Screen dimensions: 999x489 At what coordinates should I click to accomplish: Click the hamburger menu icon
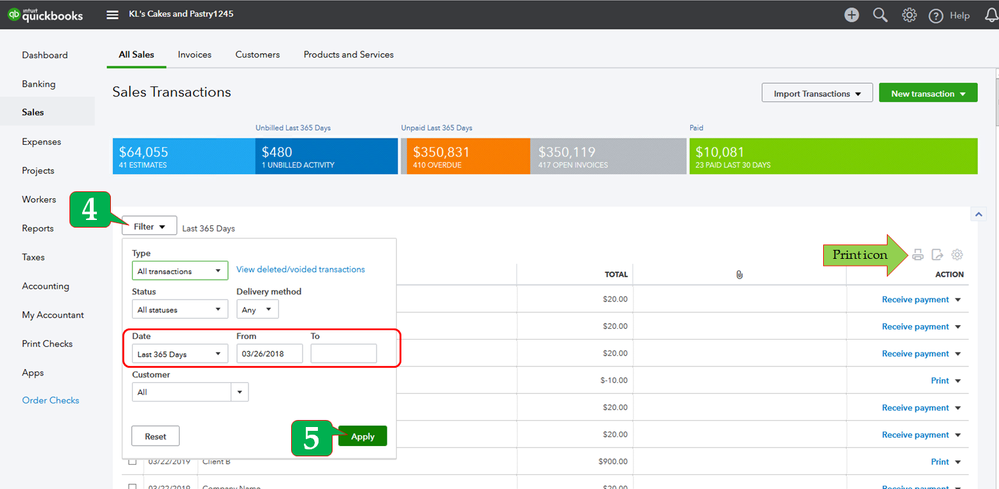113,15
